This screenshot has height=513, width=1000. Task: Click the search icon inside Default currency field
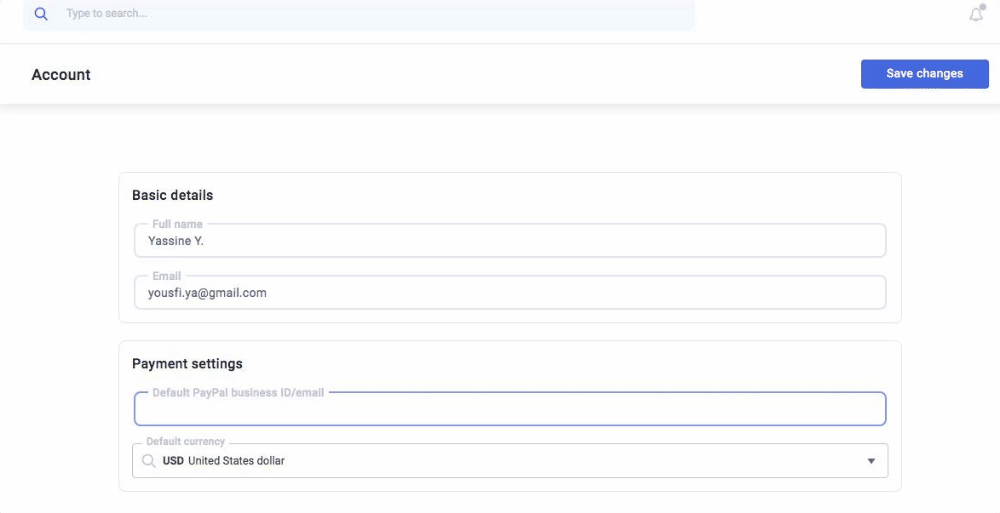148,461
